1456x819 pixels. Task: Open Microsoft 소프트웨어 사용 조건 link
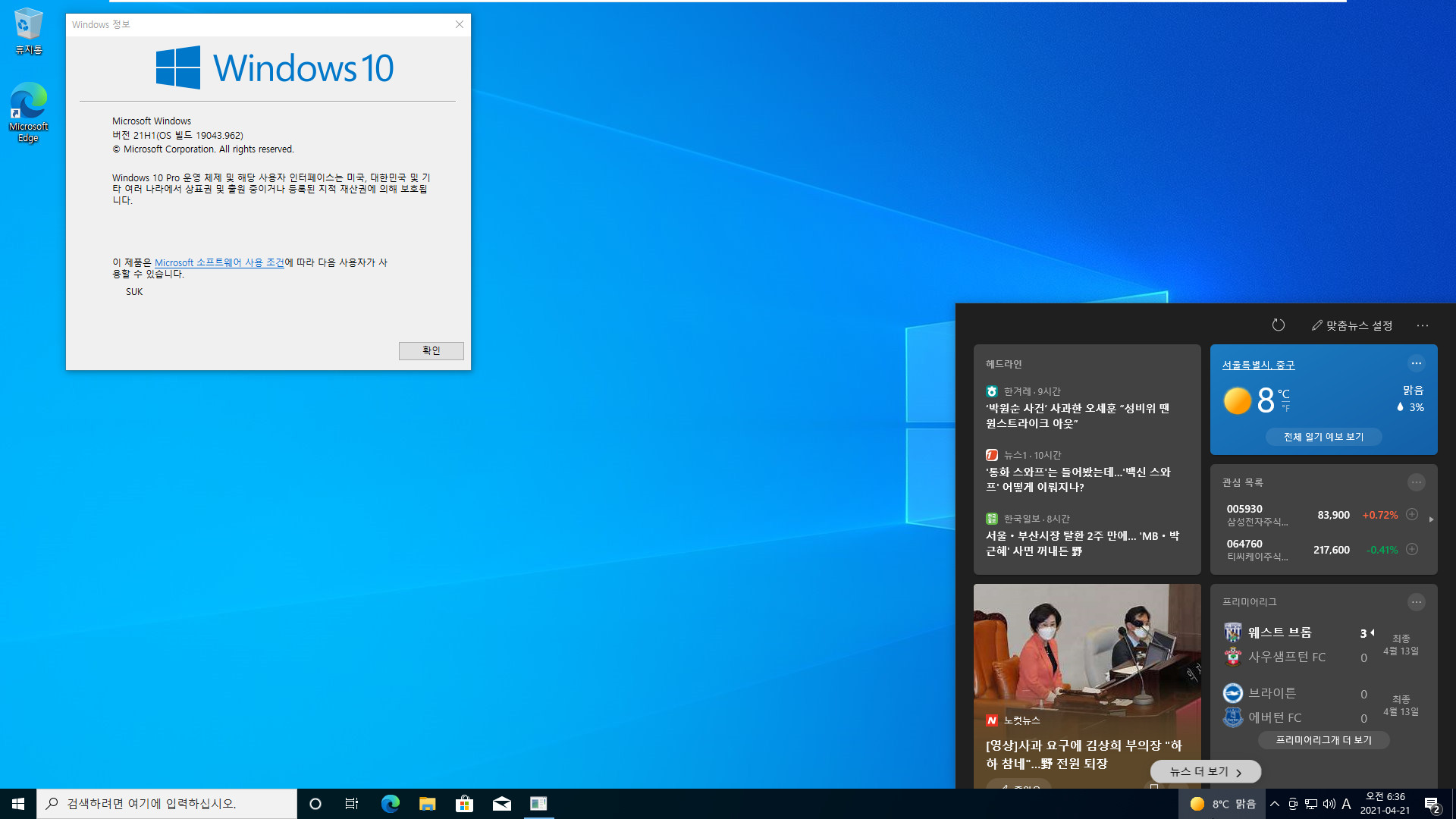(x=219, y=262)
